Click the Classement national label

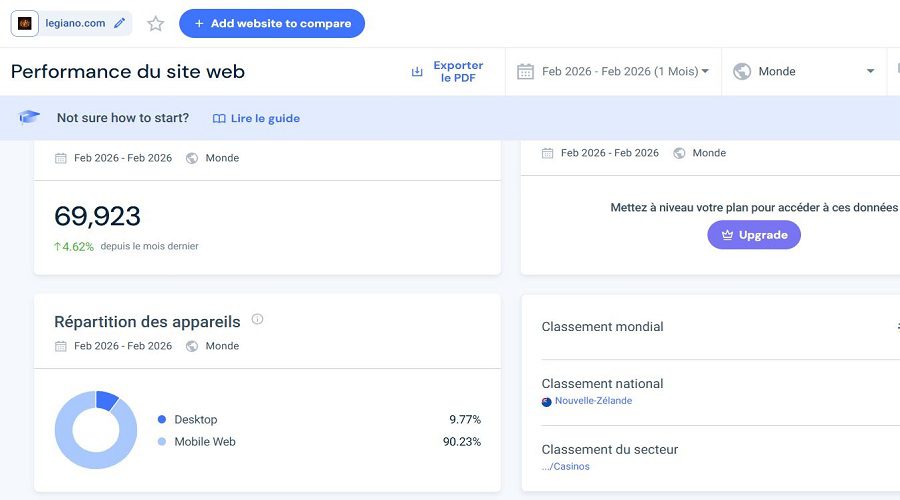(x=602, y=383)
